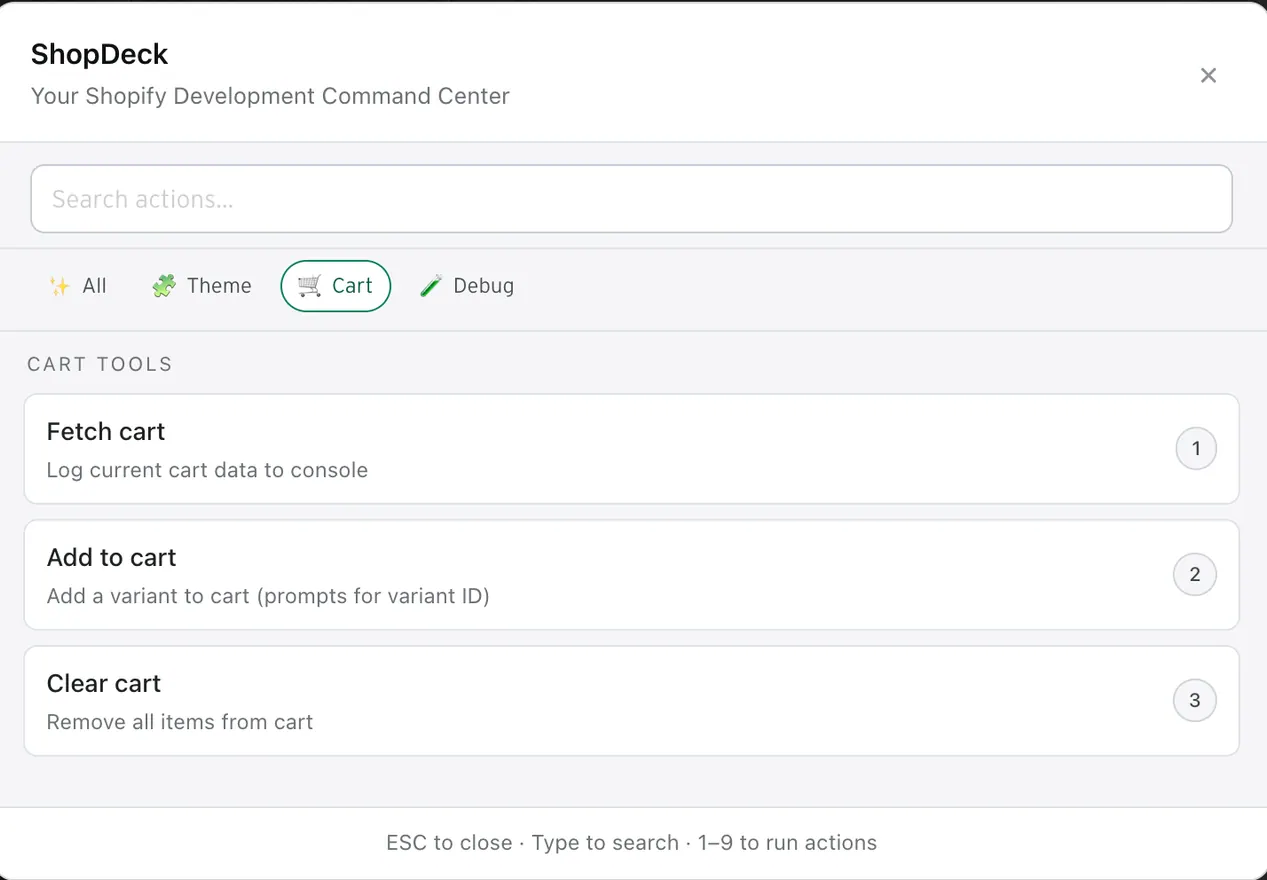Click the "ESC to close" footer hint

coord(449,843)
